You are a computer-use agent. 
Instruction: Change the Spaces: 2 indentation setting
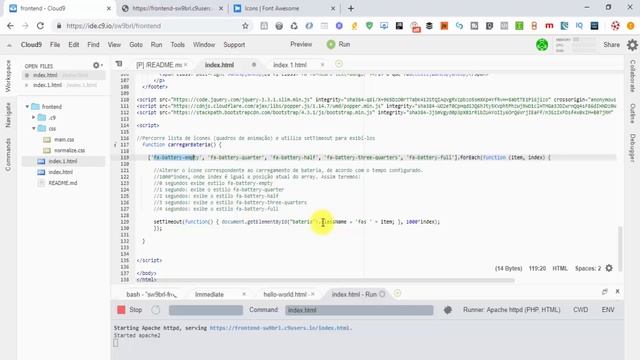coord(588,269)
